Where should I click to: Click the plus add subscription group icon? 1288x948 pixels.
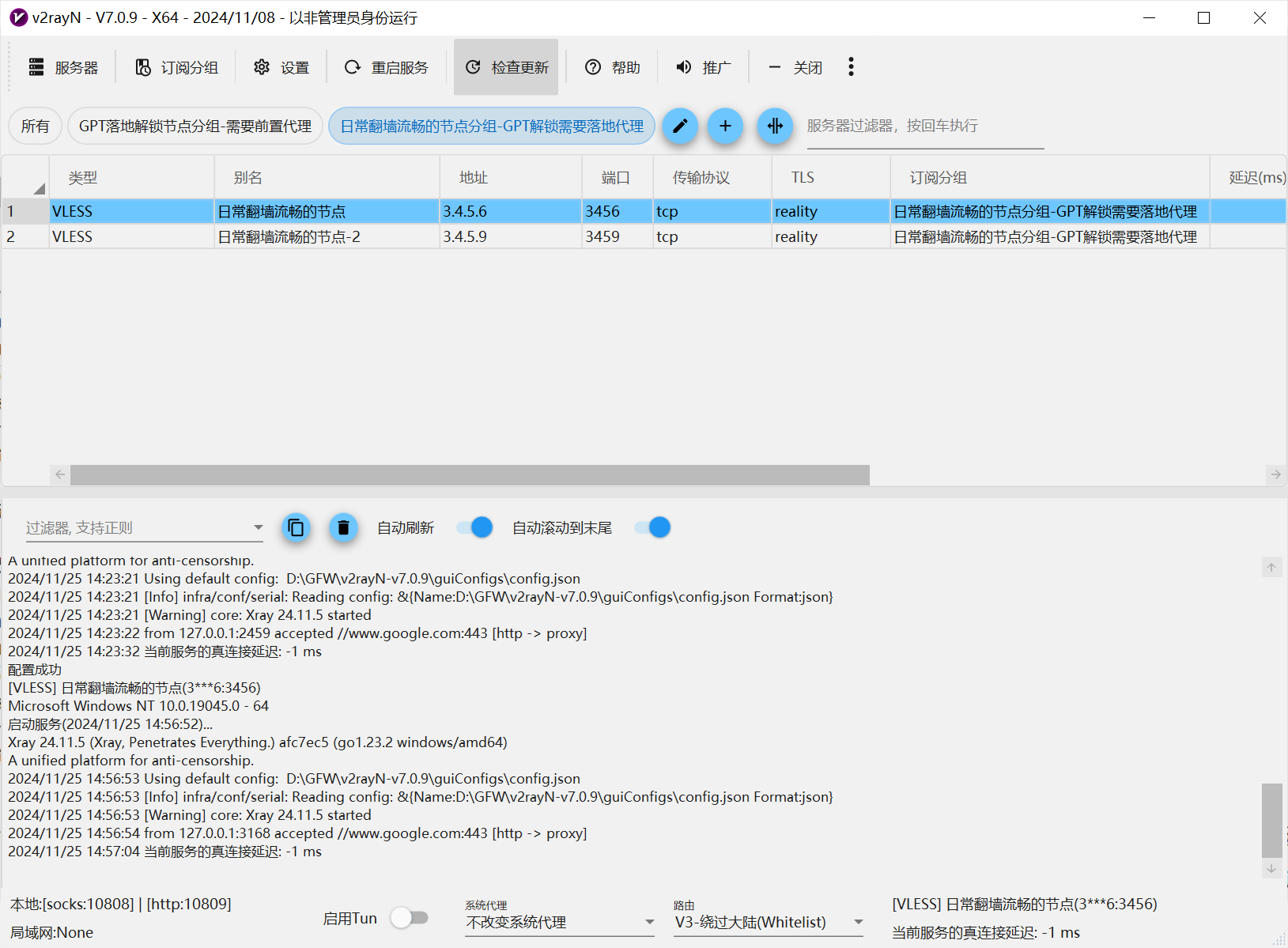[x=725, y=126]
